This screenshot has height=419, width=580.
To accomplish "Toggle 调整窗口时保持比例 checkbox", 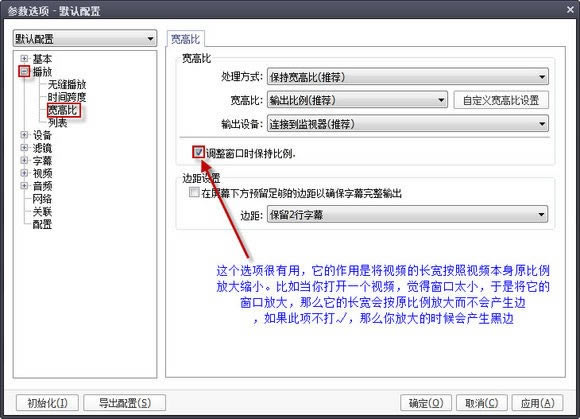I will pos(199,152).
